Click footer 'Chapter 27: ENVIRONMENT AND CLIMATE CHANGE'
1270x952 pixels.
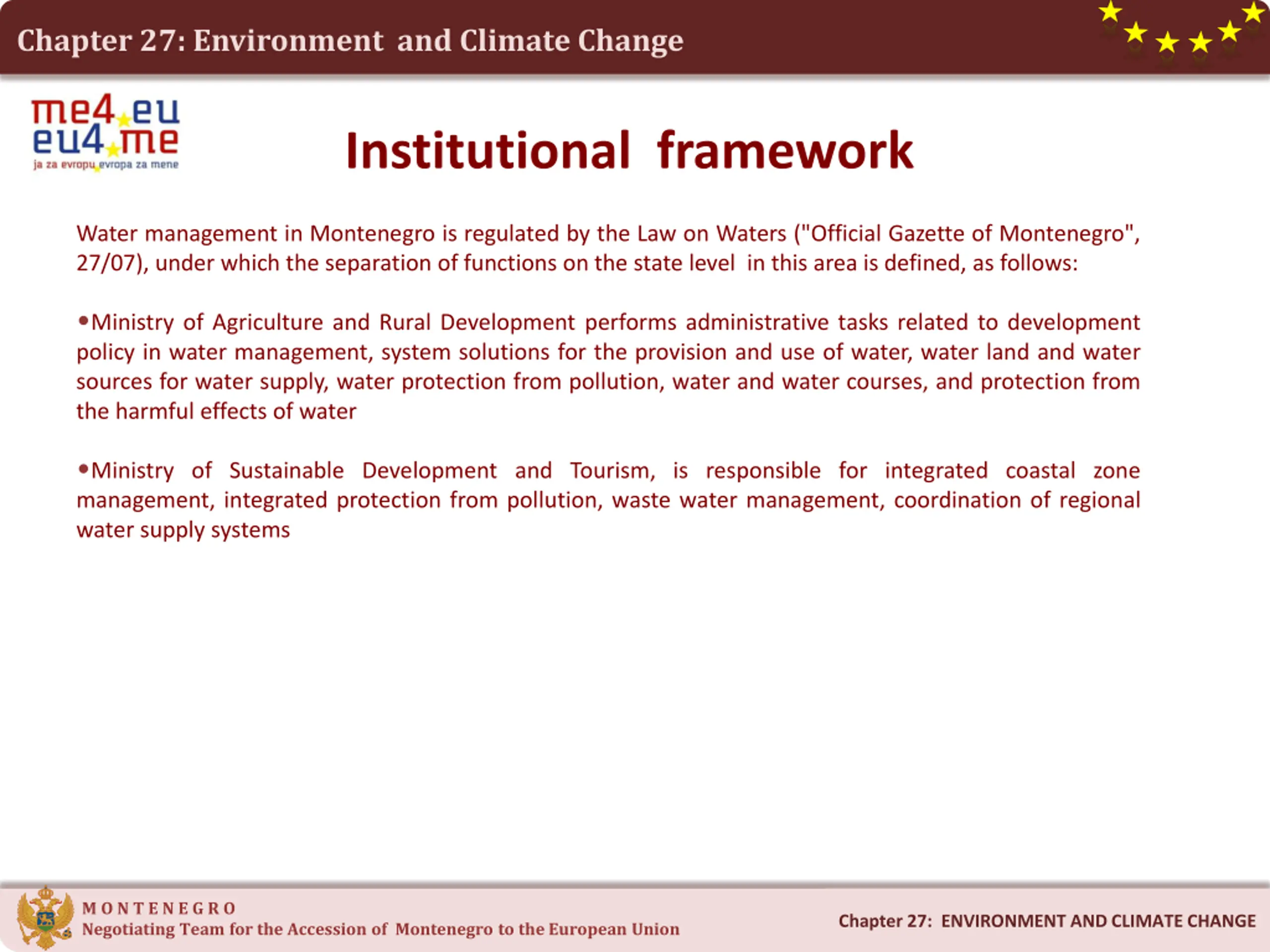pyautogui.click(x=1047, y=921)
